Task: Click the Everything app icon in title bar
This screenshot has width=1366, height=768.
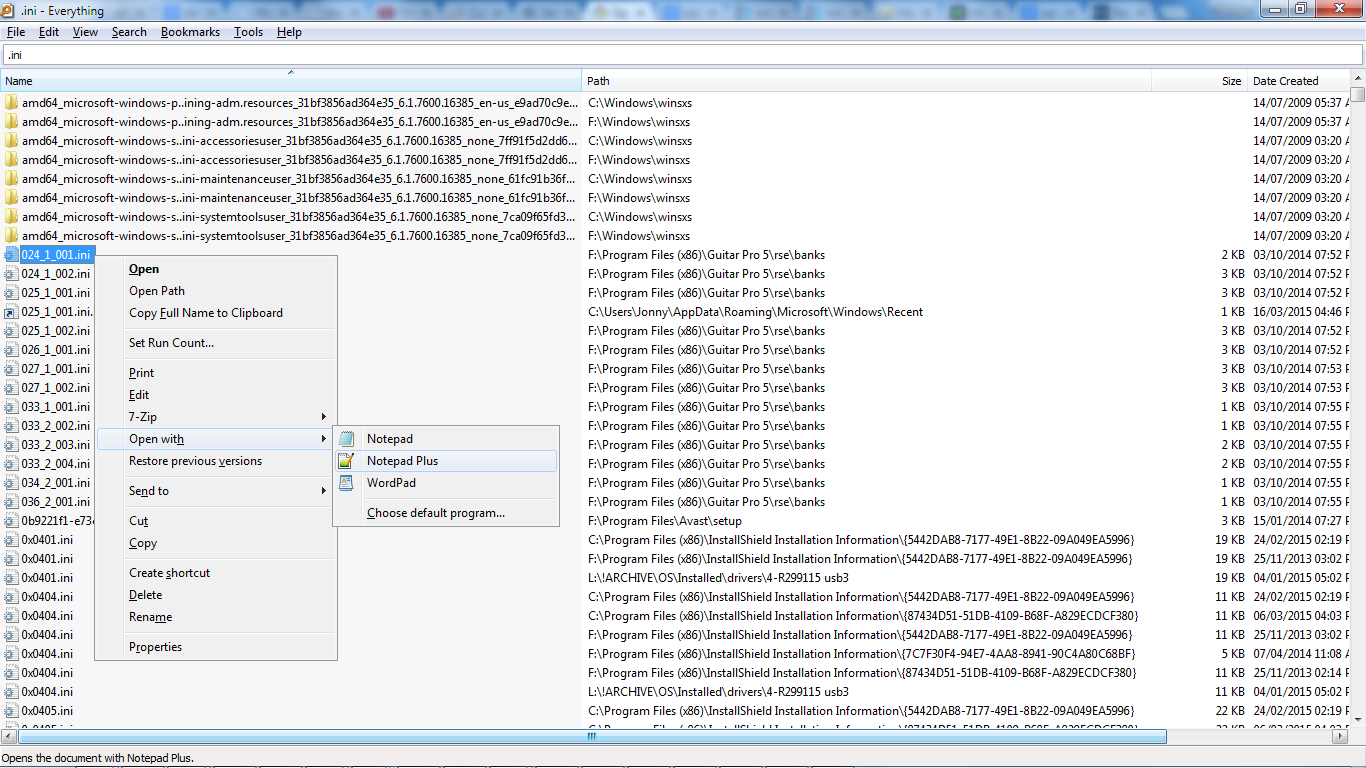Action: (8, 10)
